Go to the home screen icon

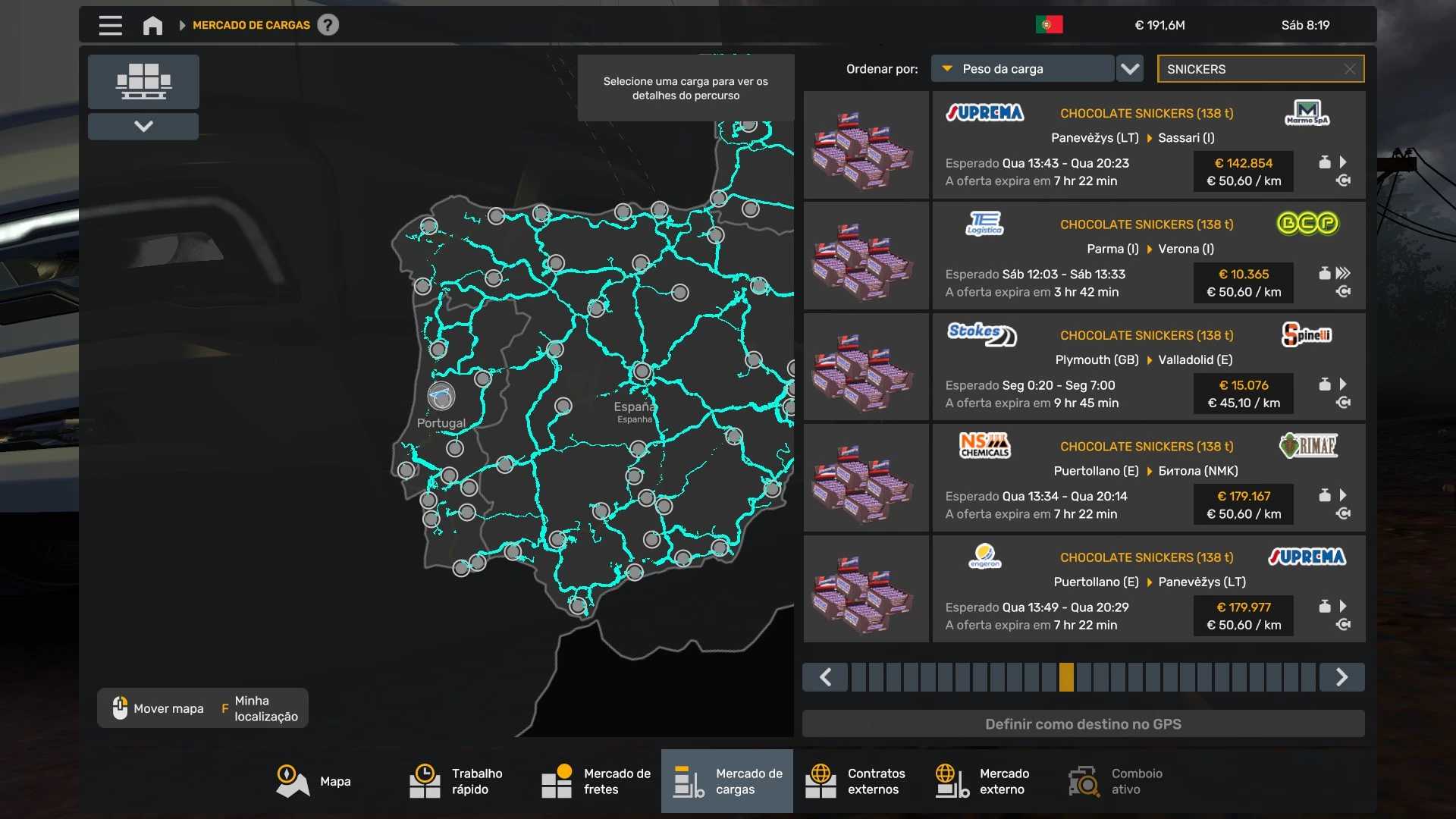tap(152, 25)
